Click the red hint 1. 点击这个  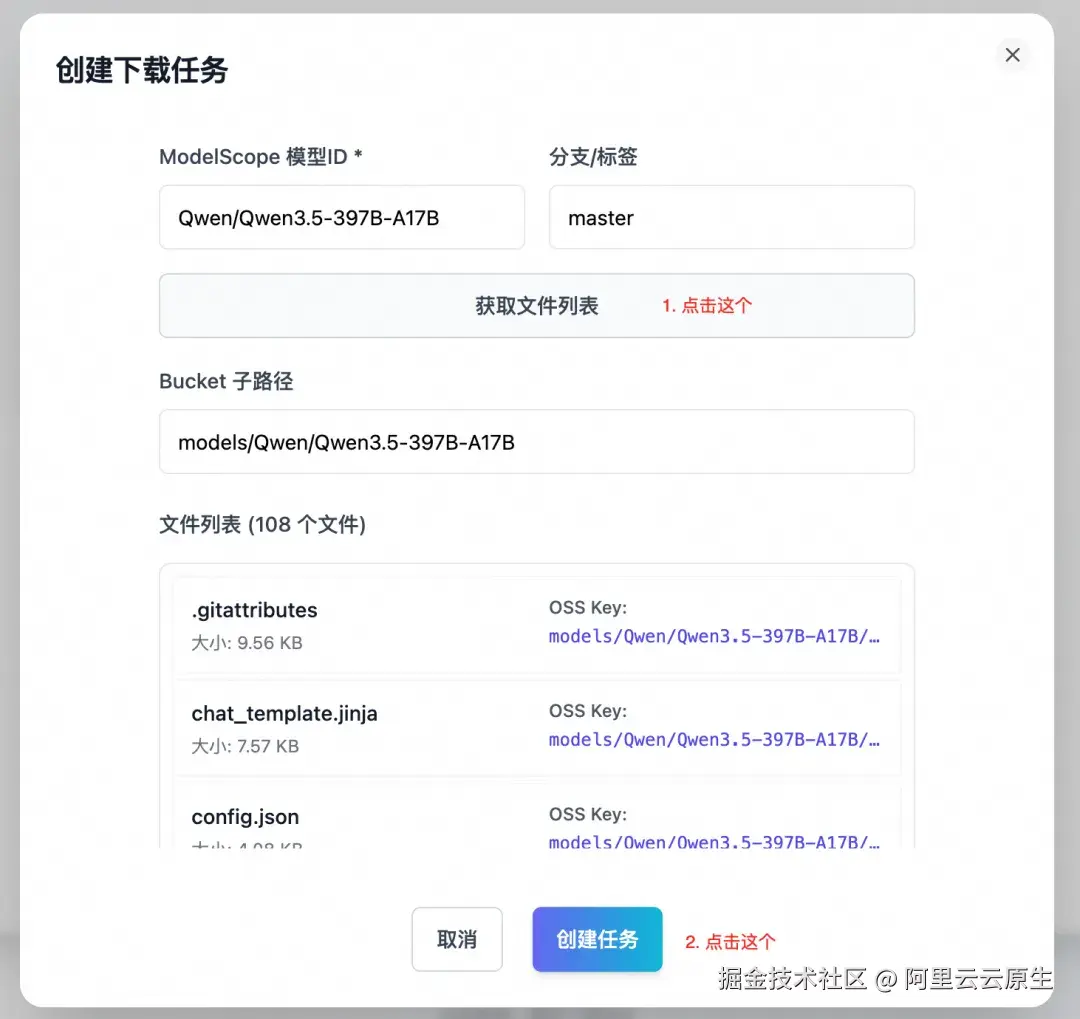[705, 306]
